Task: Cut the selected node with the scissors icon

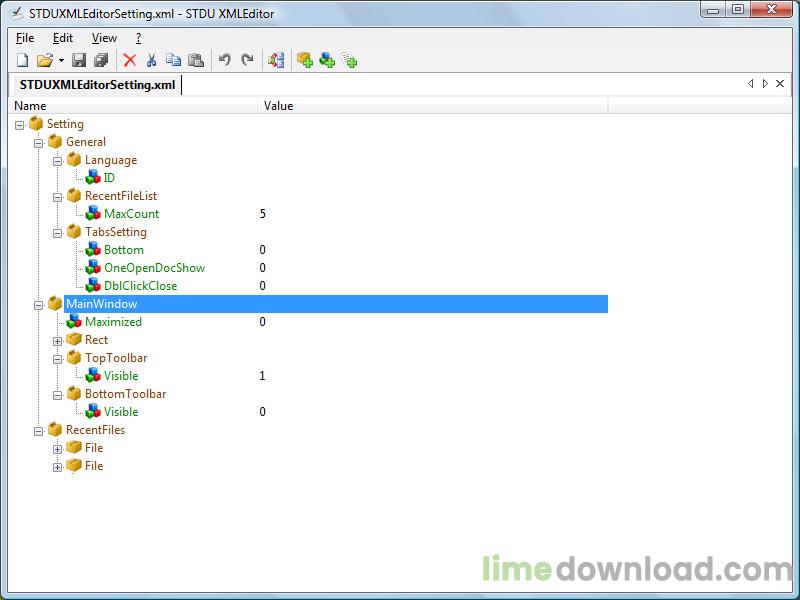Action: coord(153,60)
